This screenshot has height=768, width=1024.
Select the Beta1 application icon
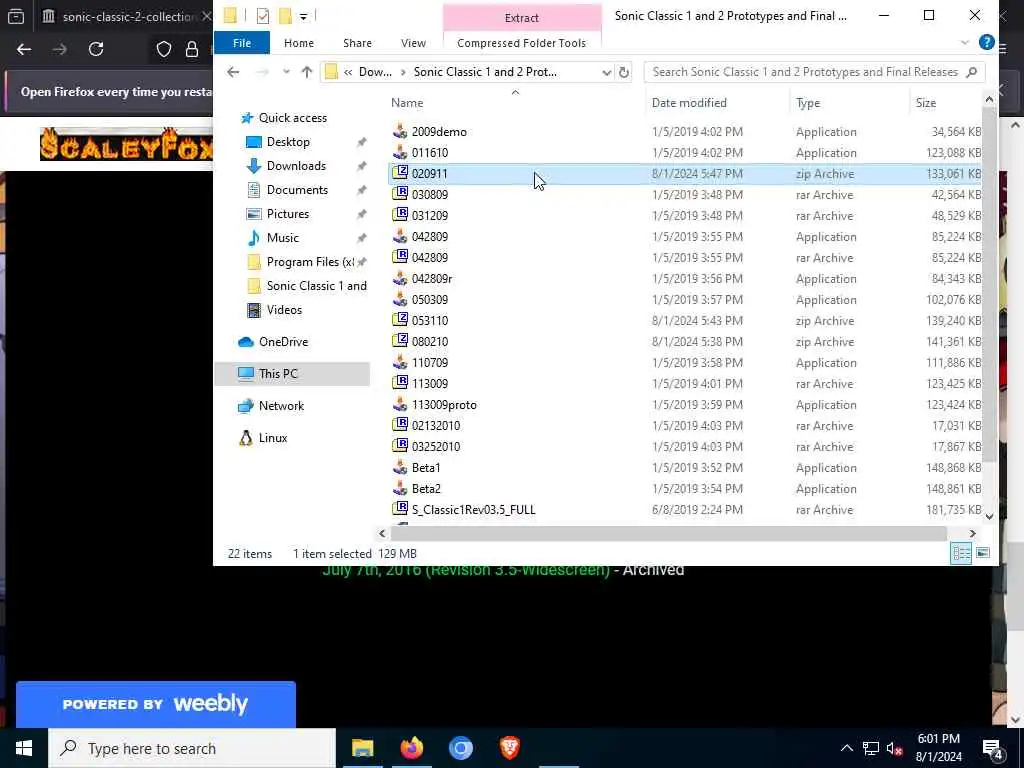tap(400, 467)
